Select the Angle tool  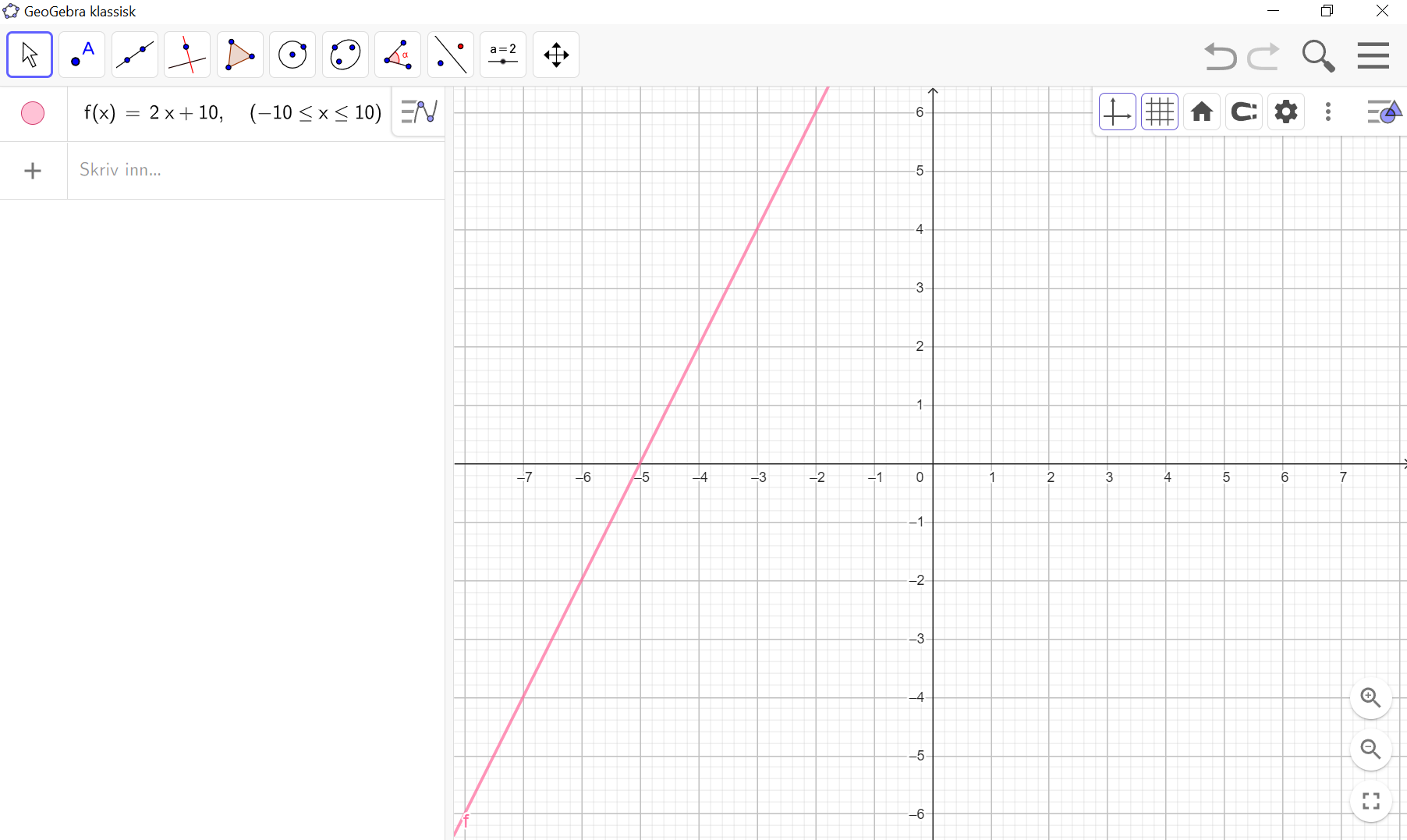click(398, 55)
